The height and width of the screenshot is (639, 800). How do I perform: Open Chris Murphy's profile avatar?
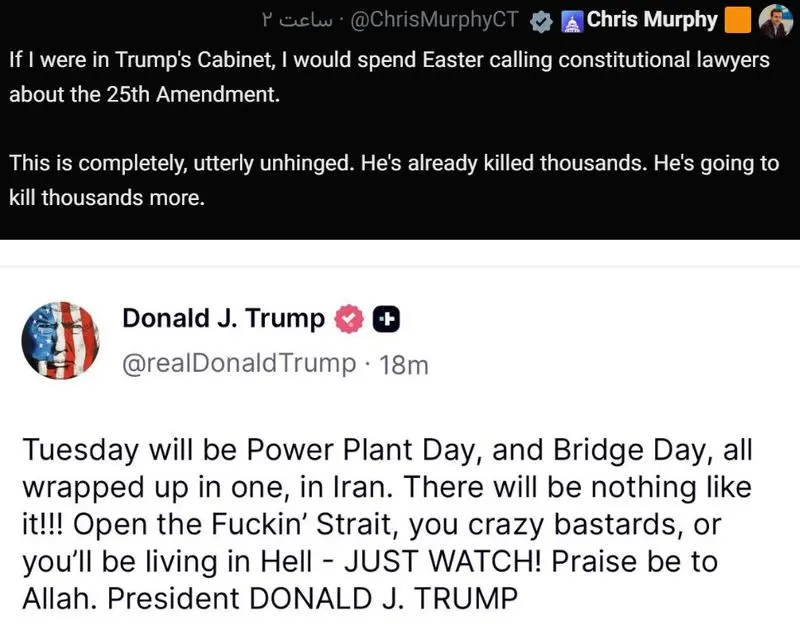pos(776,20)
